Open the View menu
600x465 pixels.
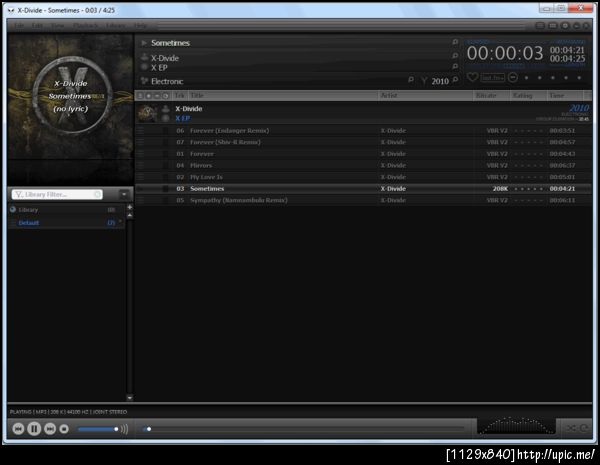click(57, 26)
